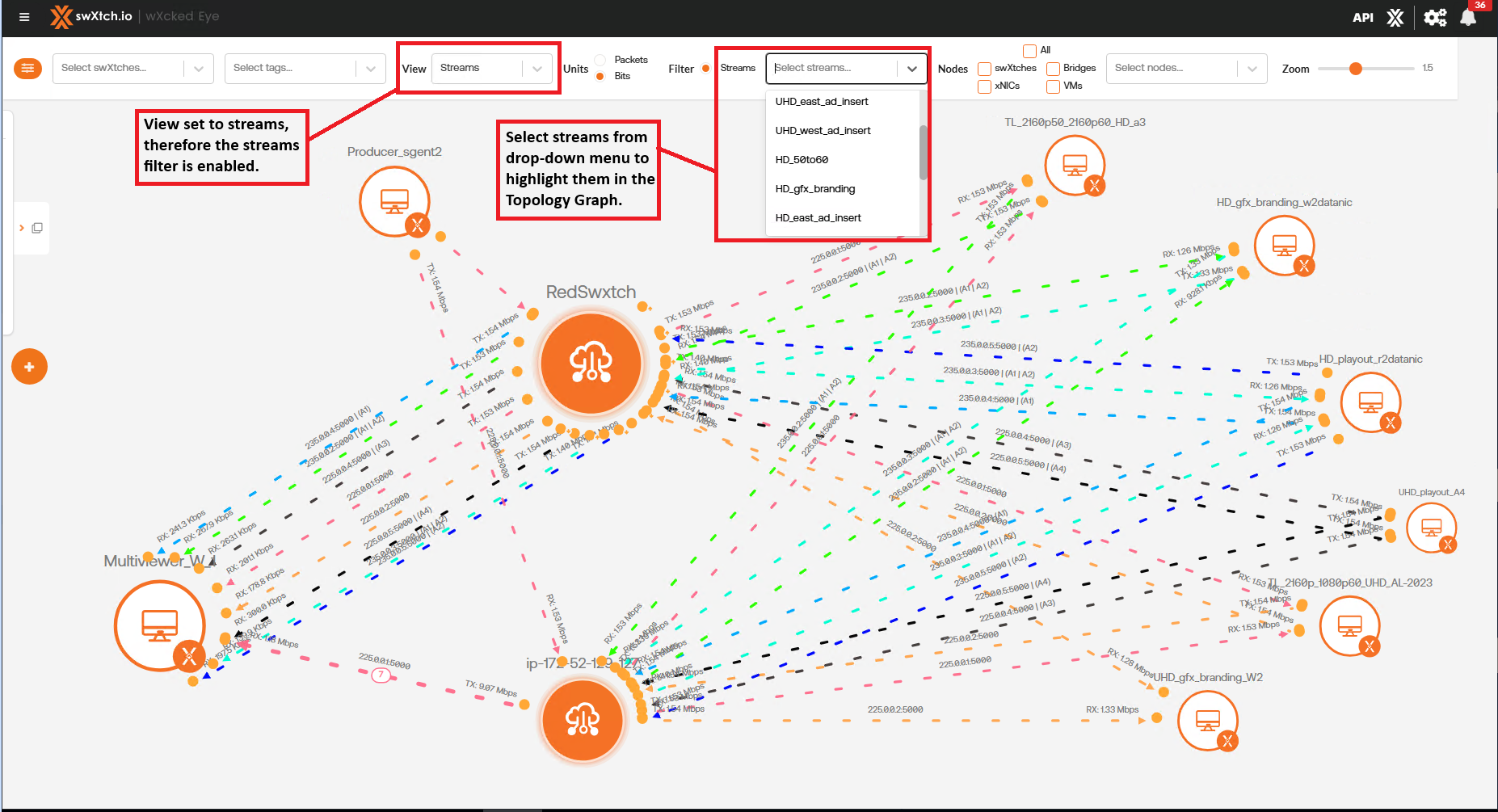Check the Bridges nodes checkbox
This screenshot has width=1498, height=812.
1053,69
